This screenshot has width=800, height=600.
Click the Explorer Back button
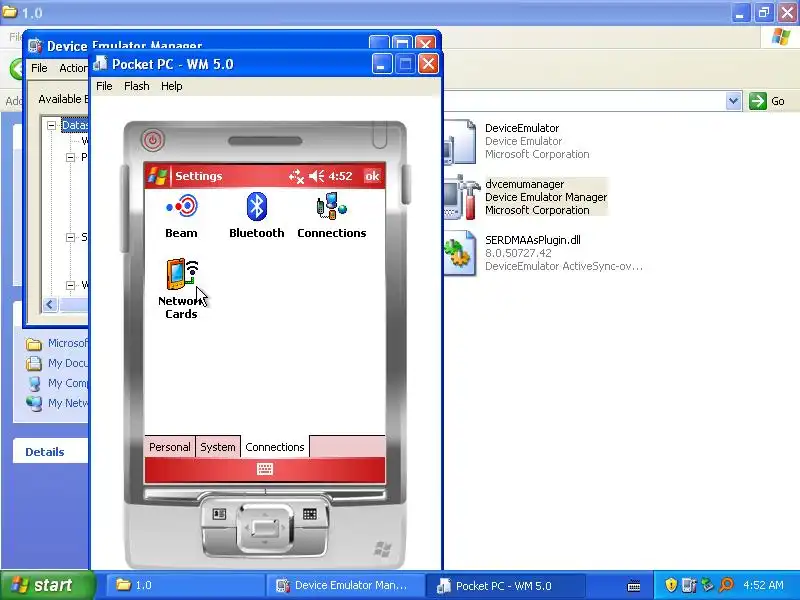[16, 68]
